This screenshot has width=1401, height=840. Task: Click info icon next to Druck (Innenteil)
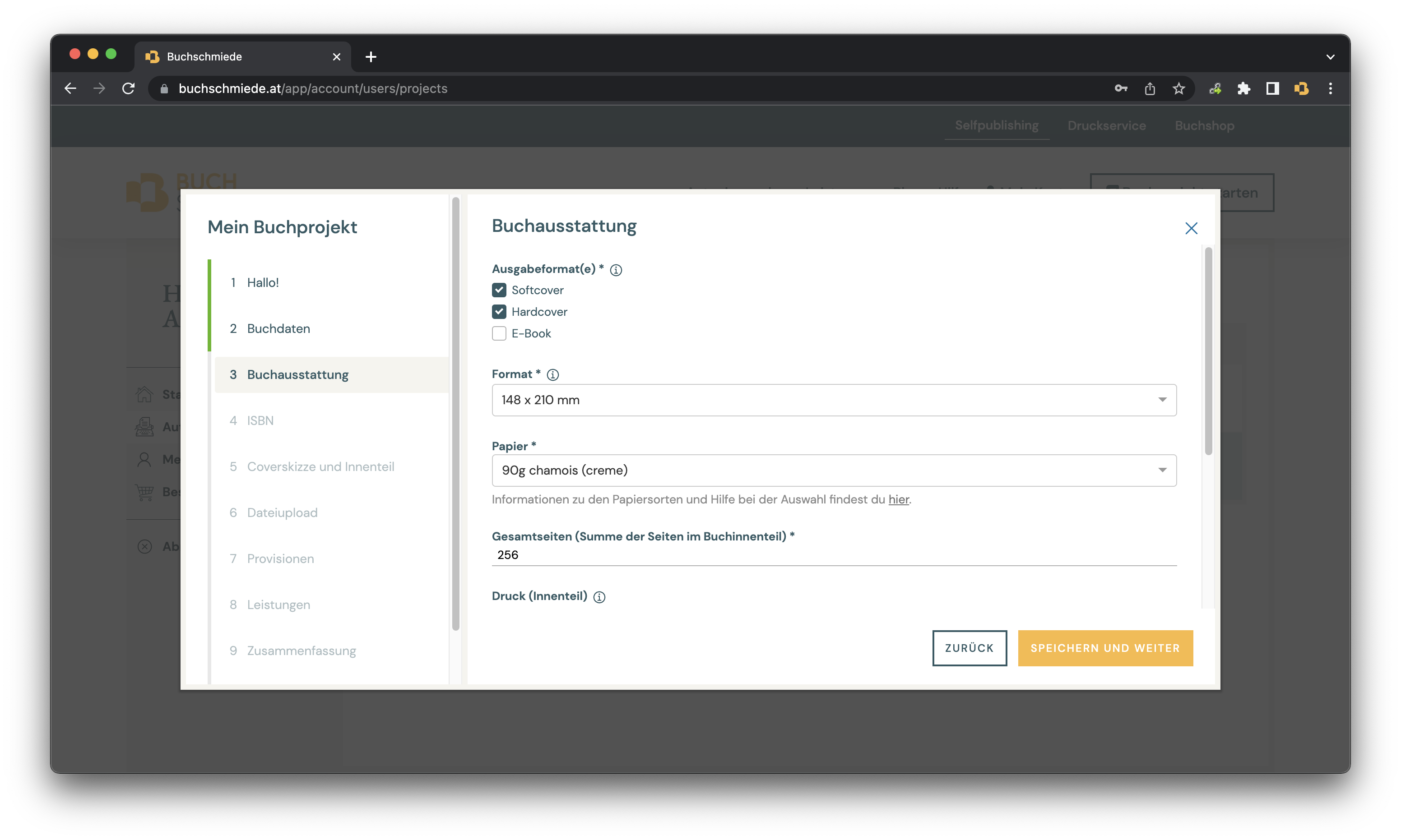pos(599,596)
